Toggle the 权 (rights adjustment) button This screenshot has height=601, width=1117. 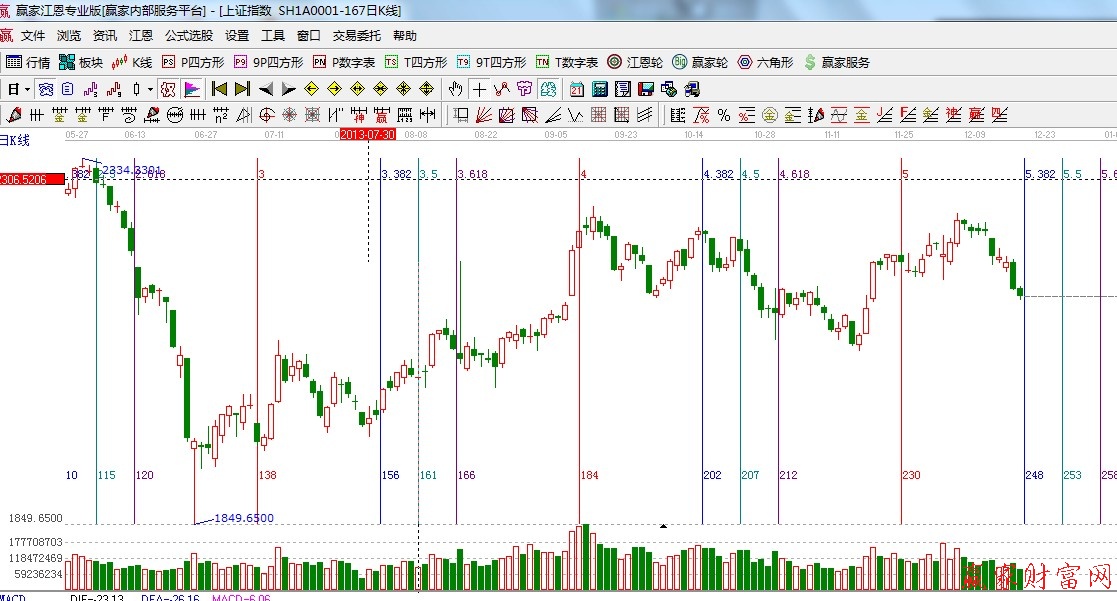pyautogui.click(x=168, y=89)
